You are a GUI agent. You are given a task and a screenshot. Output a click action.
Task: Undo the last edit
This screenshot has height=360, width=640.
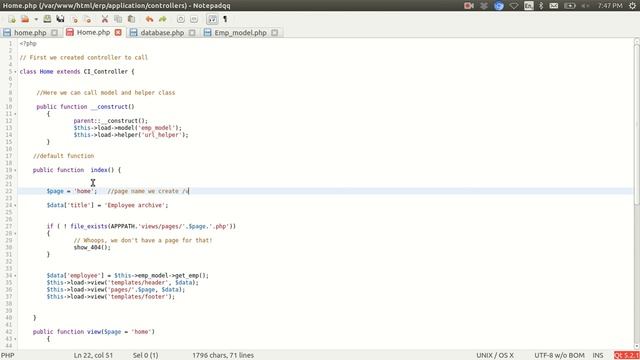(149, 19)
